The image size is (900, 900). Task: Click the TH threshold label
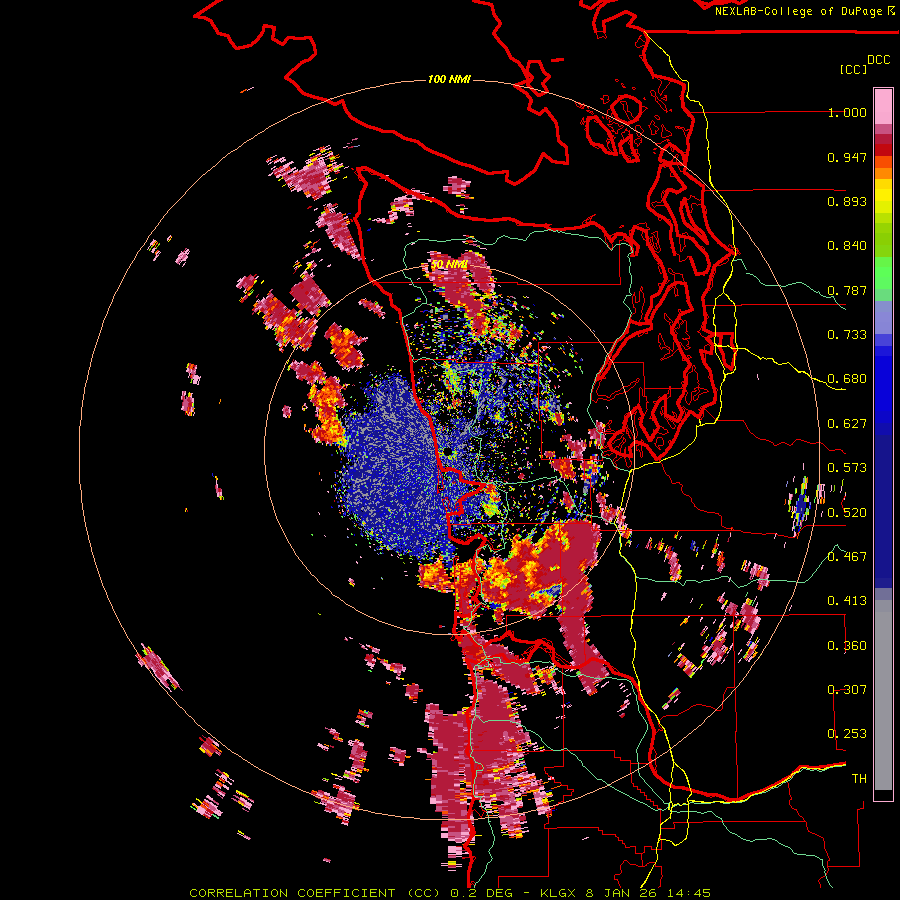[859, 779]
